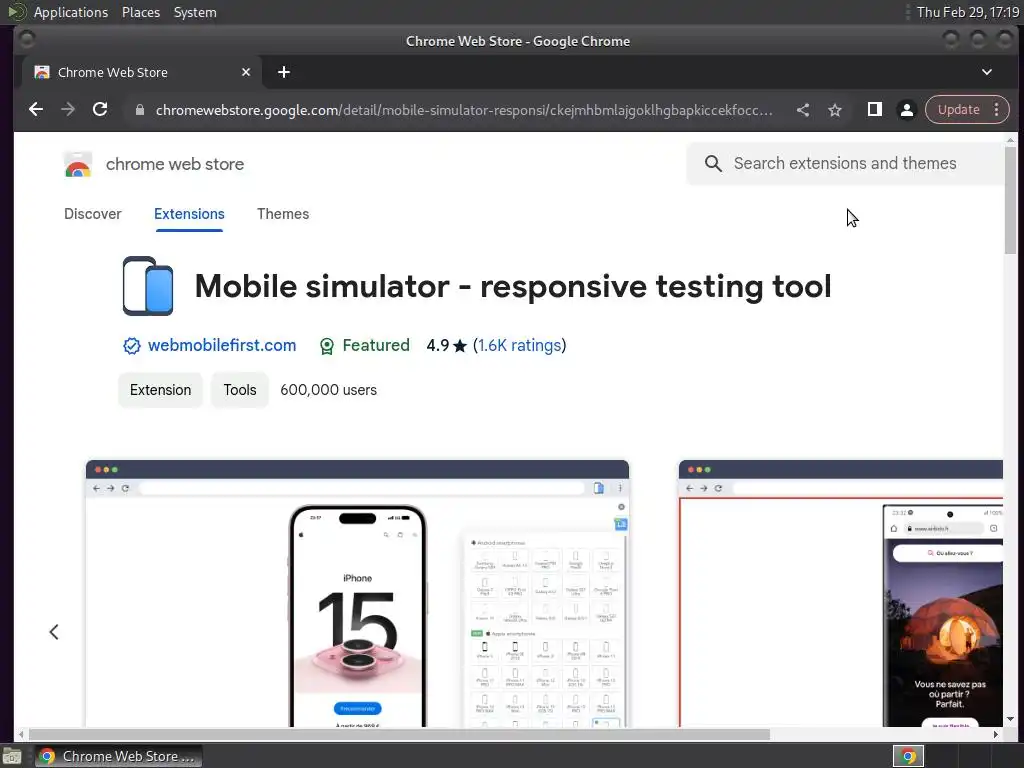This screenshot has width=1024, height=768.
Task: Switch to the Themes tab
Action: coord(283,214)
